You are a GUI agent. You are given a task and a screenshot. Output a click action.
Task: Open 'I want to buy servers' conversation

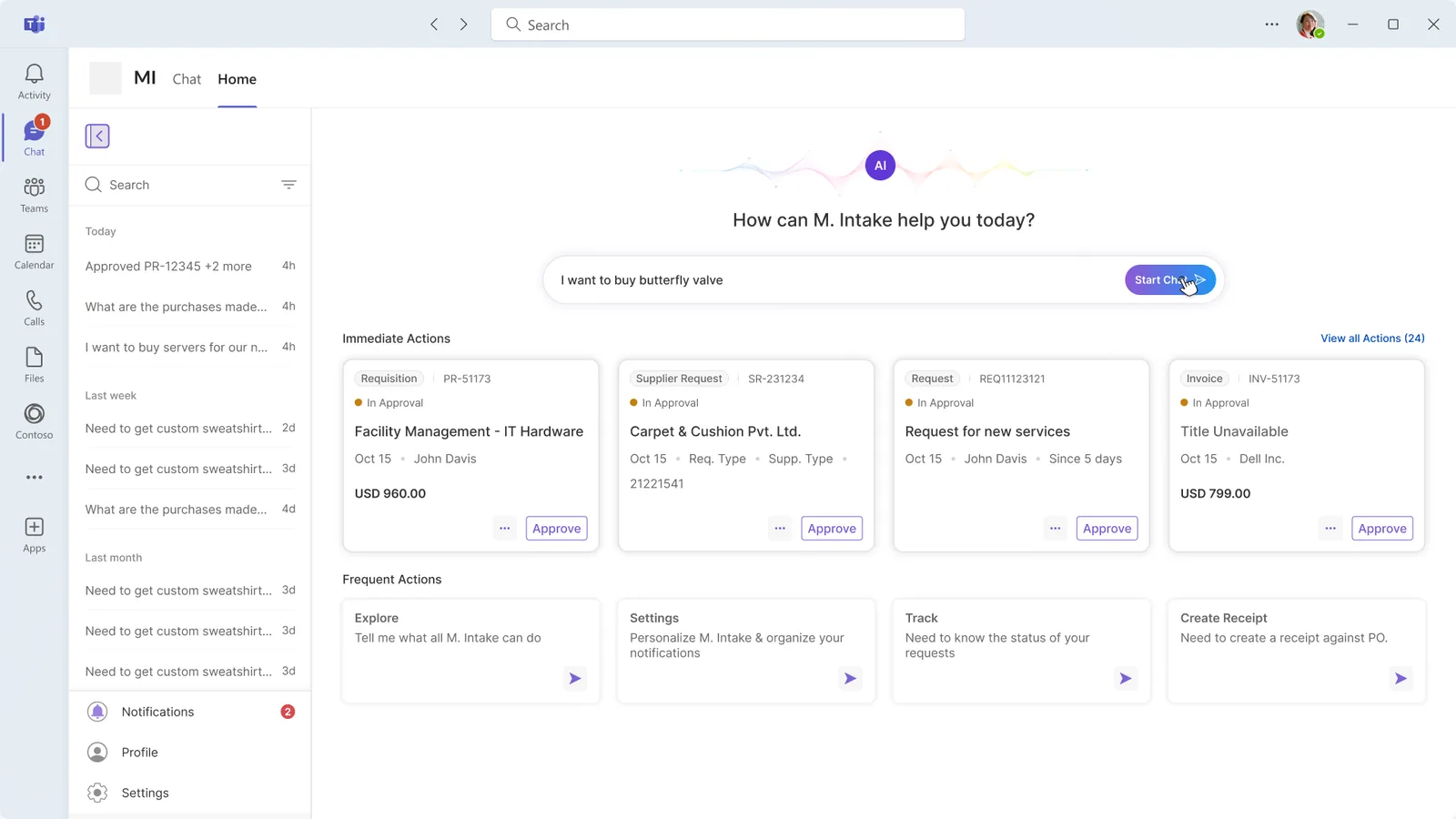point(190,348)
